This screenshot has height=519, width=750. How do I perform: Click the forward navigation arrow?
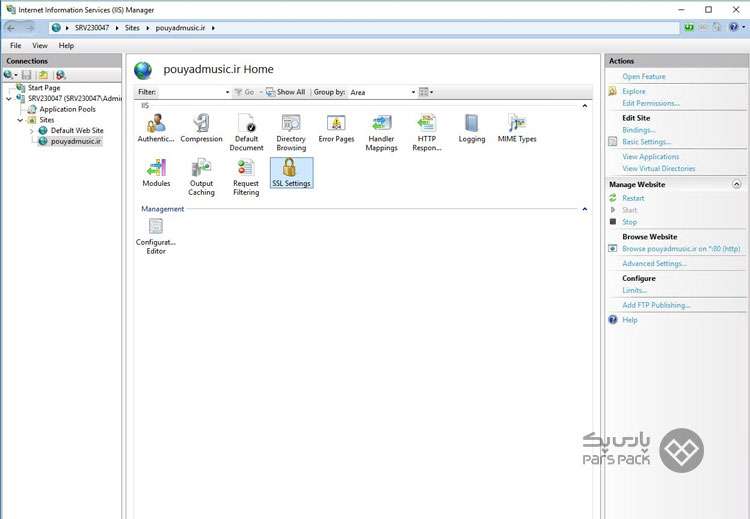[30, 28]
